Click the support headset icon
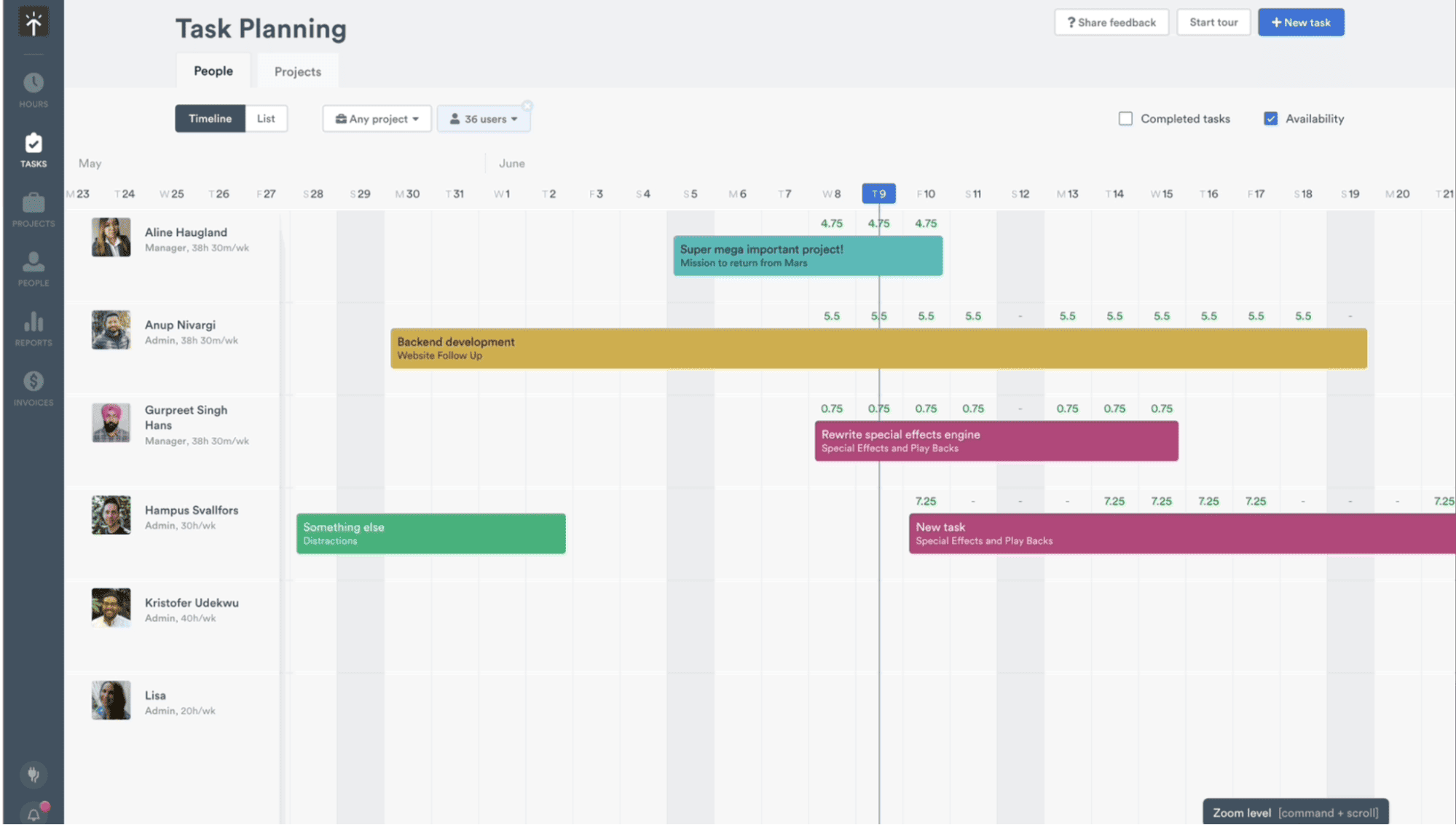This screenshot has height=825, width=1456. 33,774
